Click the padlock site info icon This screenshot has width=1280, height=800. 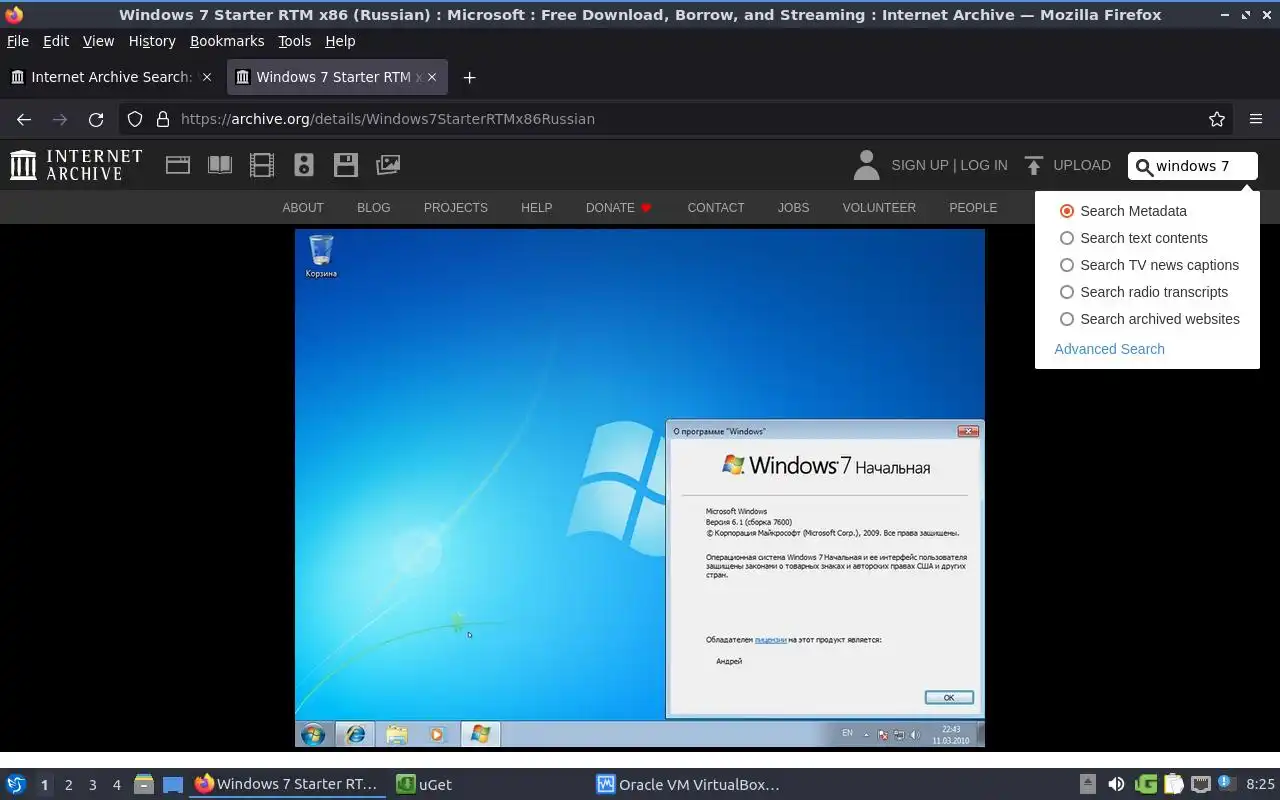[163, 119]
